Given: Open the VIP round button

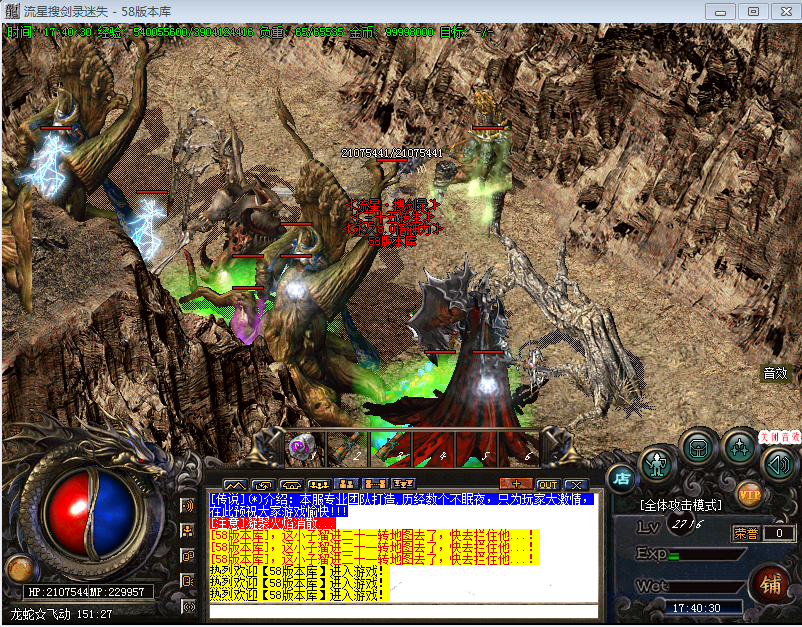Looking at the screenshot, I should coord(749,495).
